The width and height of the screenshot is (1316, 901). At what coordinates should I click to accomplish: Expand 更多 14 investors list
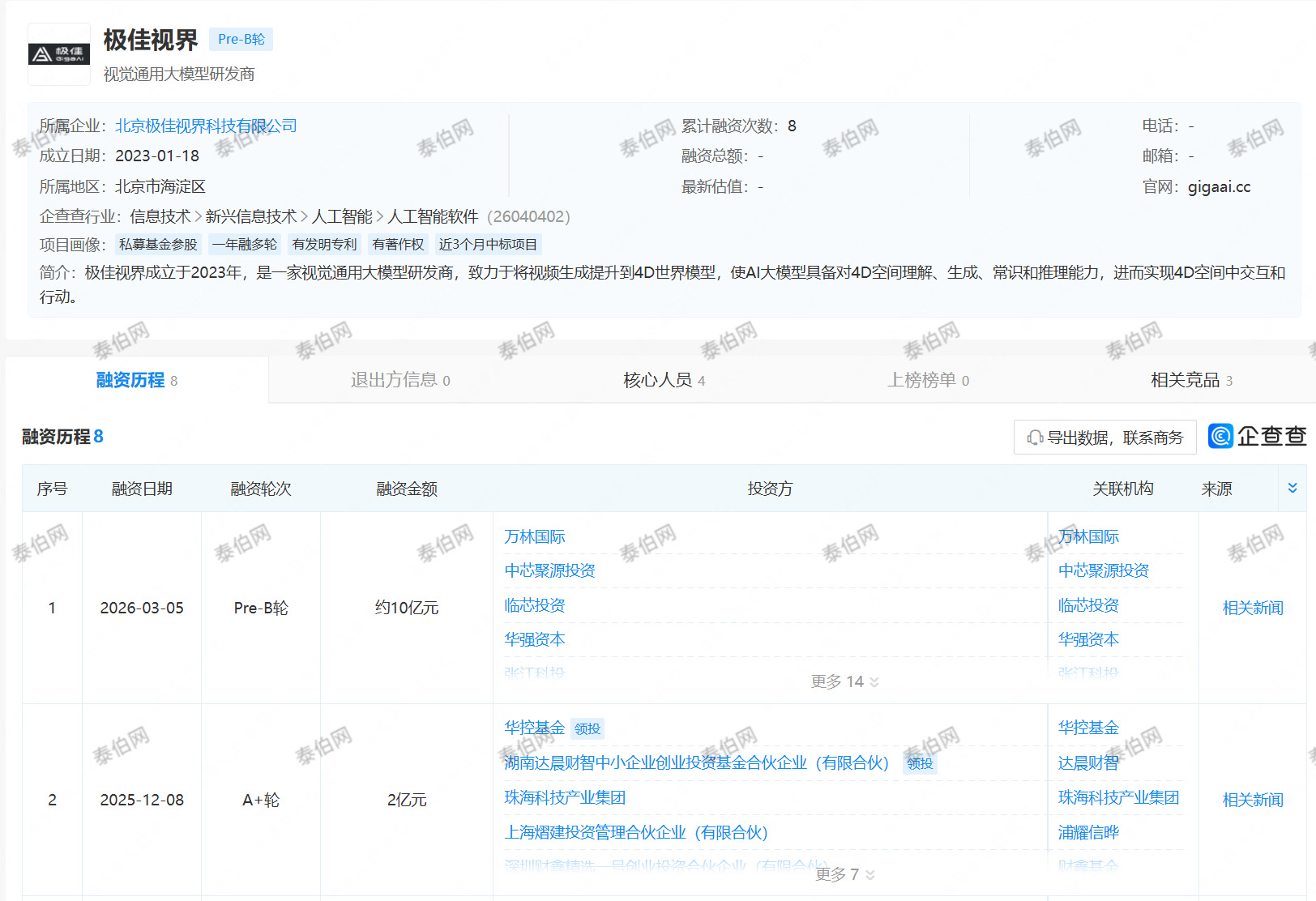point(844,681)
